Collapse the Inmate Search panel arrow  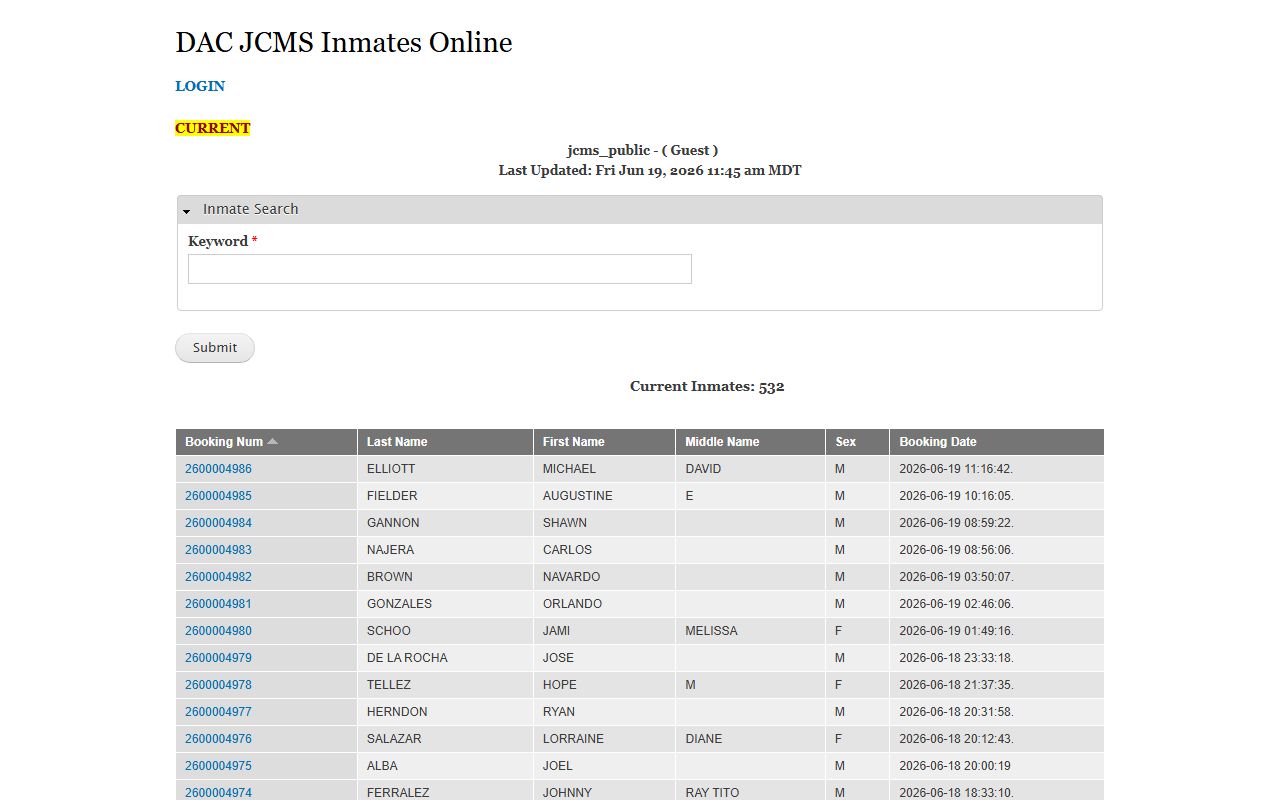coord(187,211)
